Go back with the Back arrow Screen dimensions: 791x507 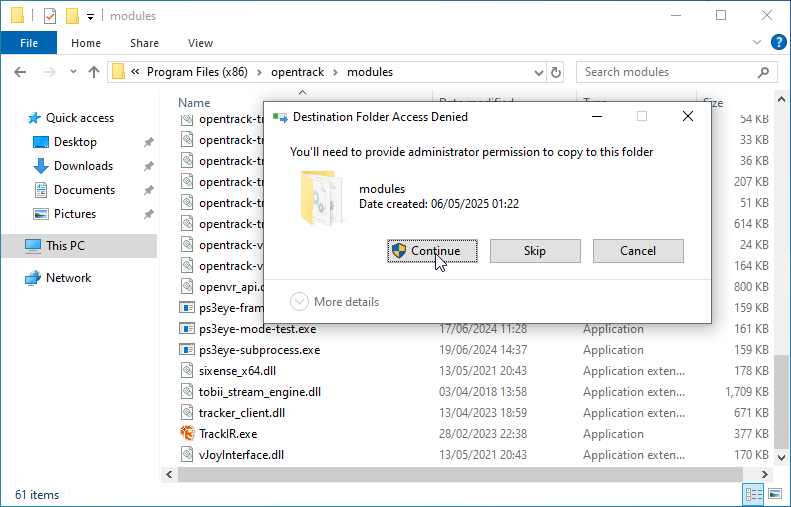pos(20,72)
